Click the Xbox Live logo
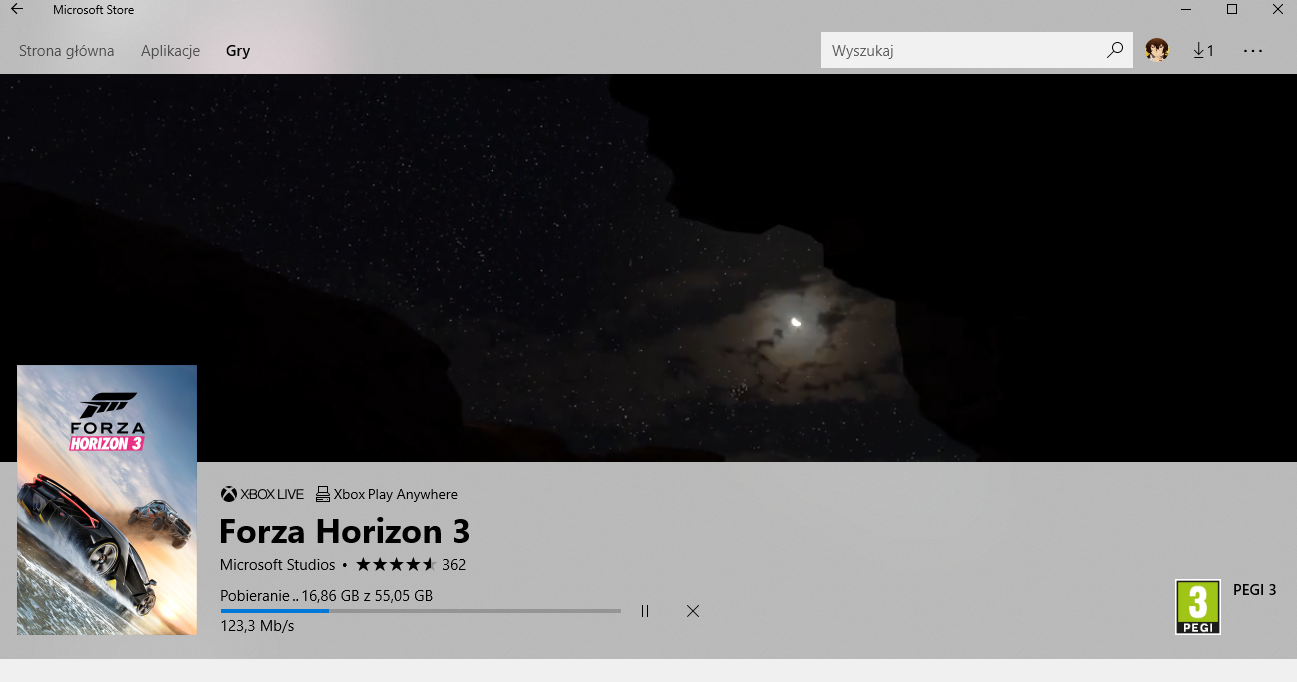Screen dimensions: 1297x682 tap(262, 494)
